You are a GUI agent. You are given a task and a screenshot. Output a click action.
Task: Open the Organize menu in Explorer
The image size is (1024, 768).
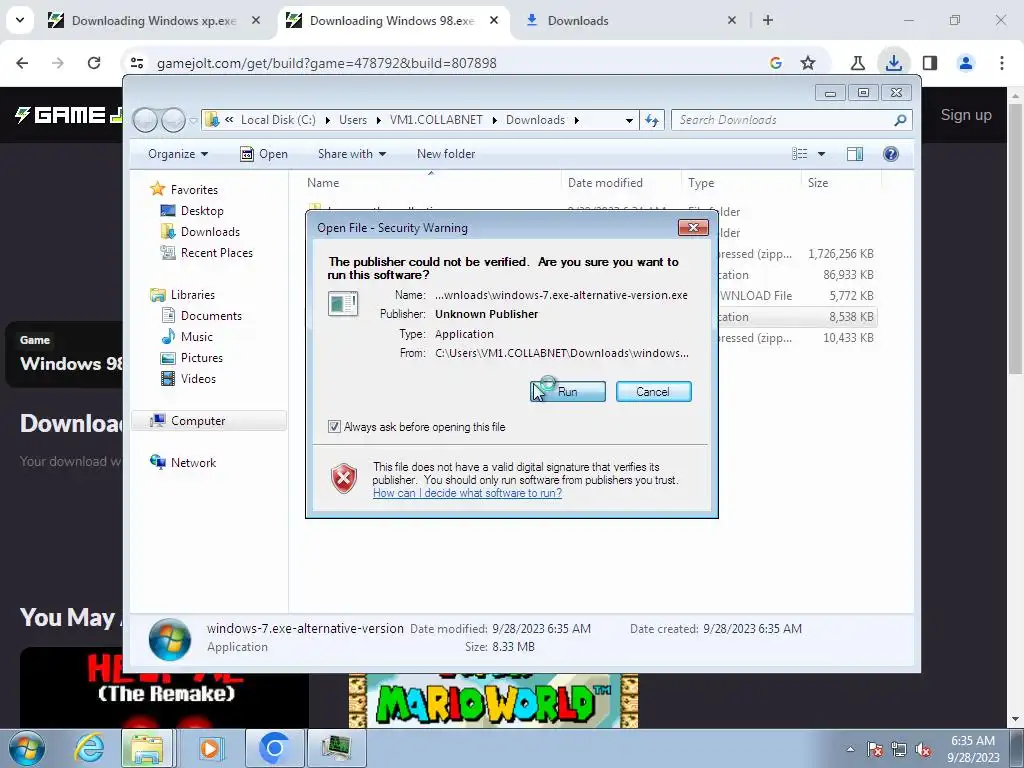pos(178,153)
